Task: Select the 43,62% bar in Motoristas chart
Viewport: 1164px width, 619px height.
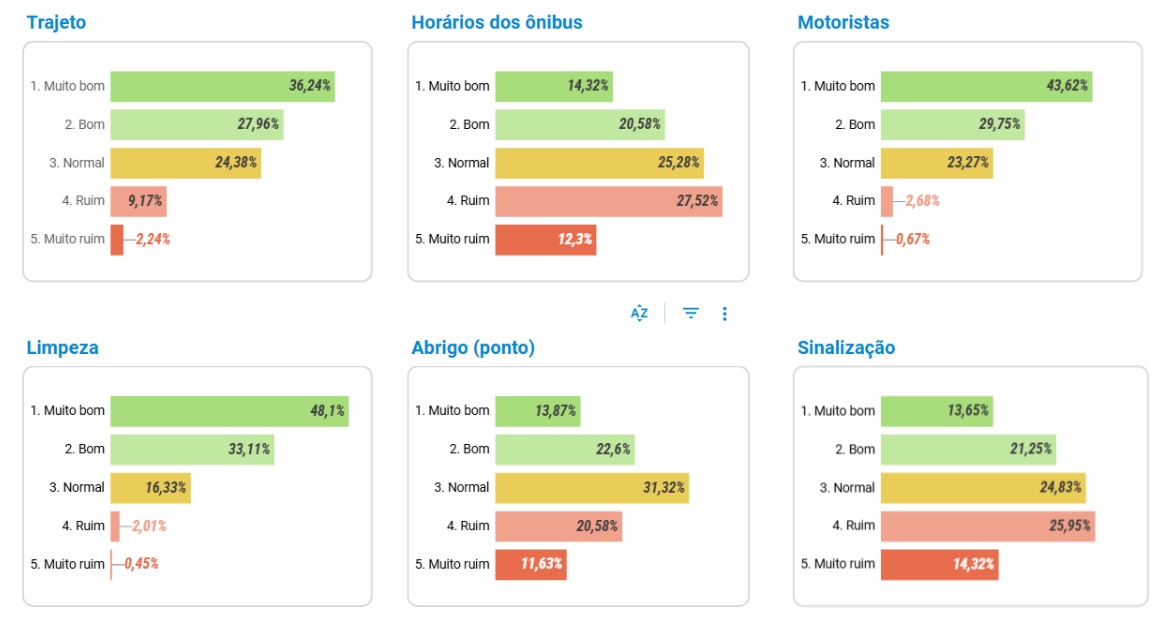Action: coord(987,86)
